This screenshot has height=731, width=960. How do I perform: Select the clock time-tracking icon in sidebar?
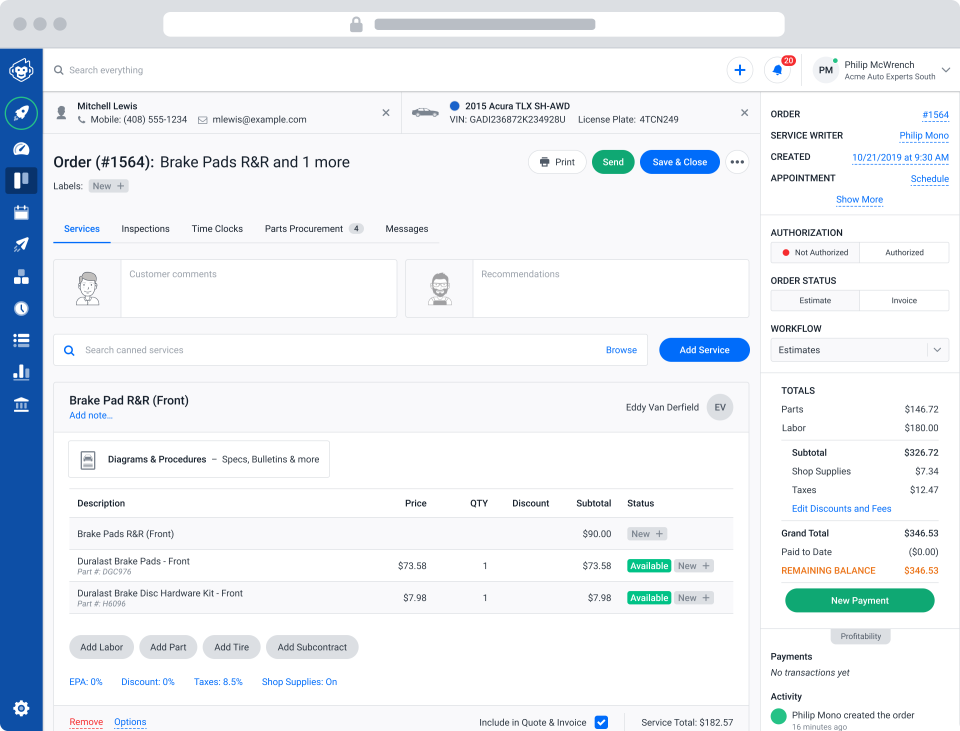(20, 308)
